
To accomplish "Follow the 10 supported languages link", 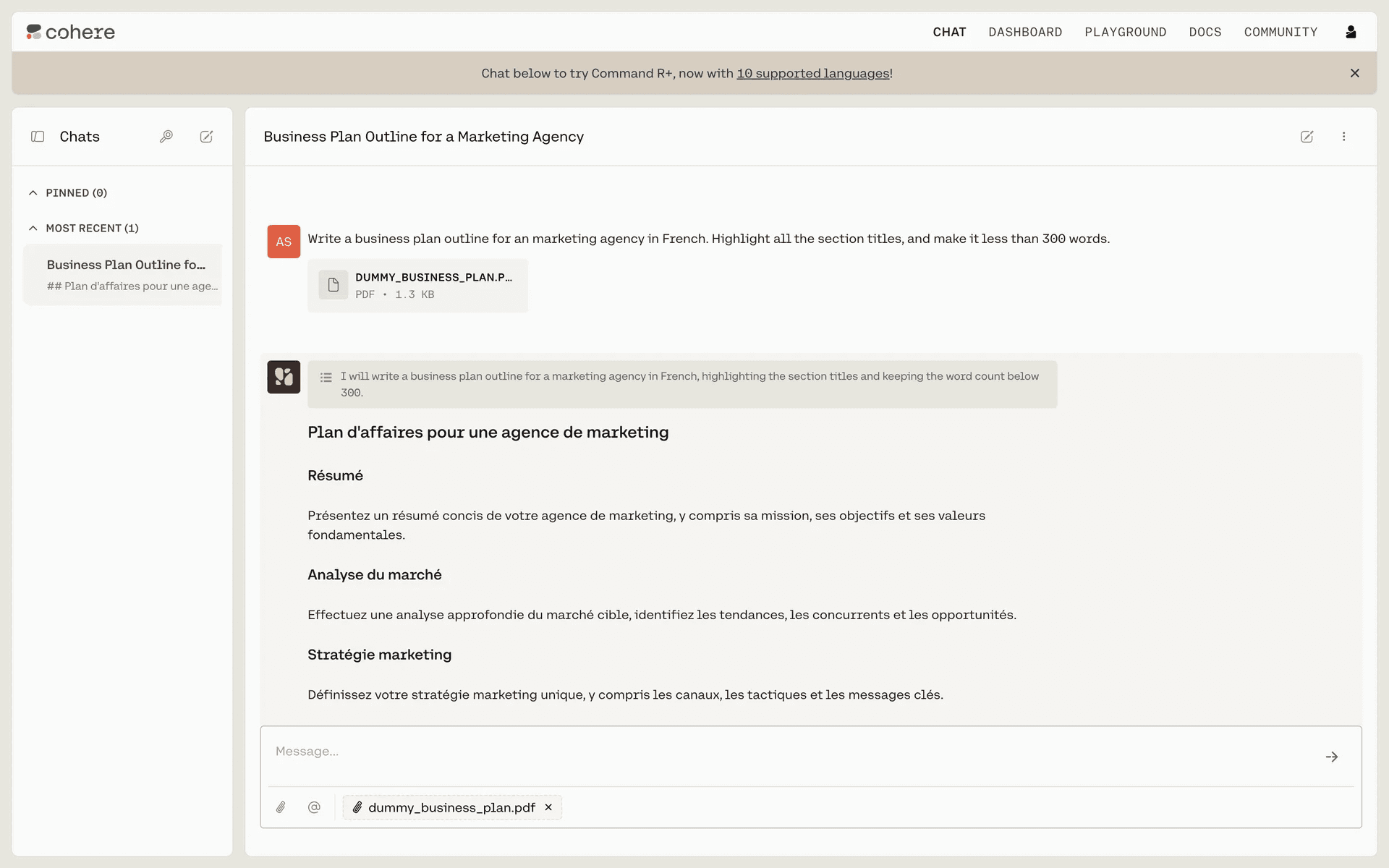I will pyautogui.click(x=812, y=74).
